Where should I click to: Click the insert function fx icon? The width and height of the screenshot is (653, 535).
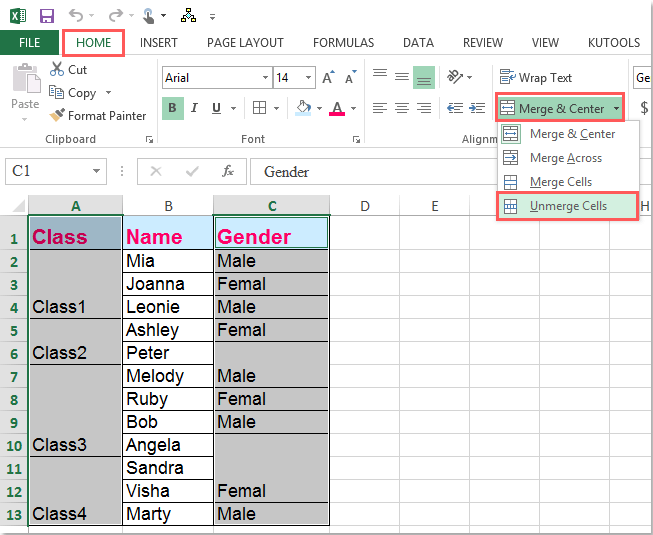228,172
